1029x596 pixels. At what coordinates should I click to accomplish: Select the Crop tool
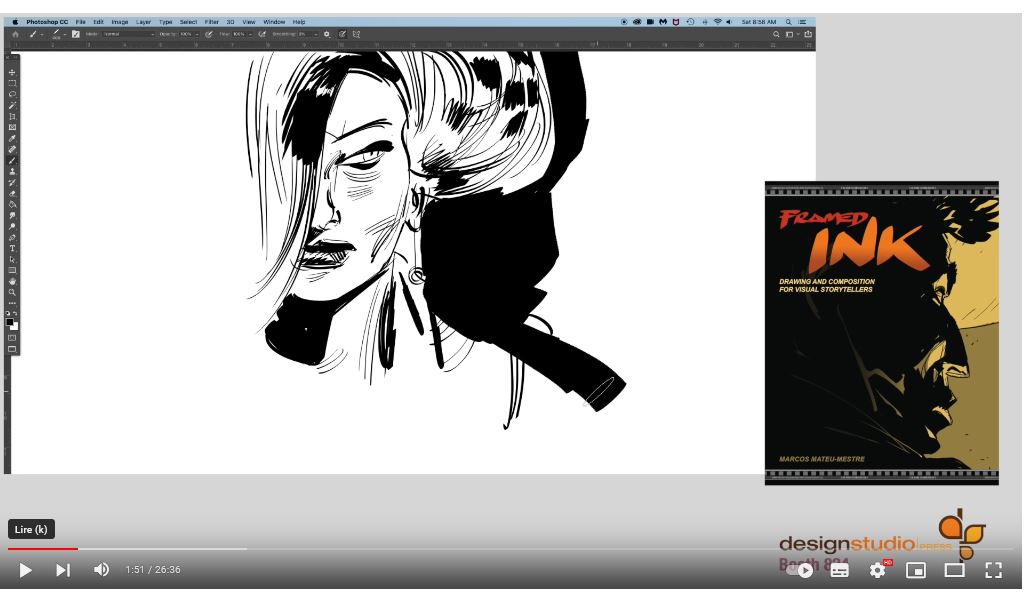pos(12,116)
